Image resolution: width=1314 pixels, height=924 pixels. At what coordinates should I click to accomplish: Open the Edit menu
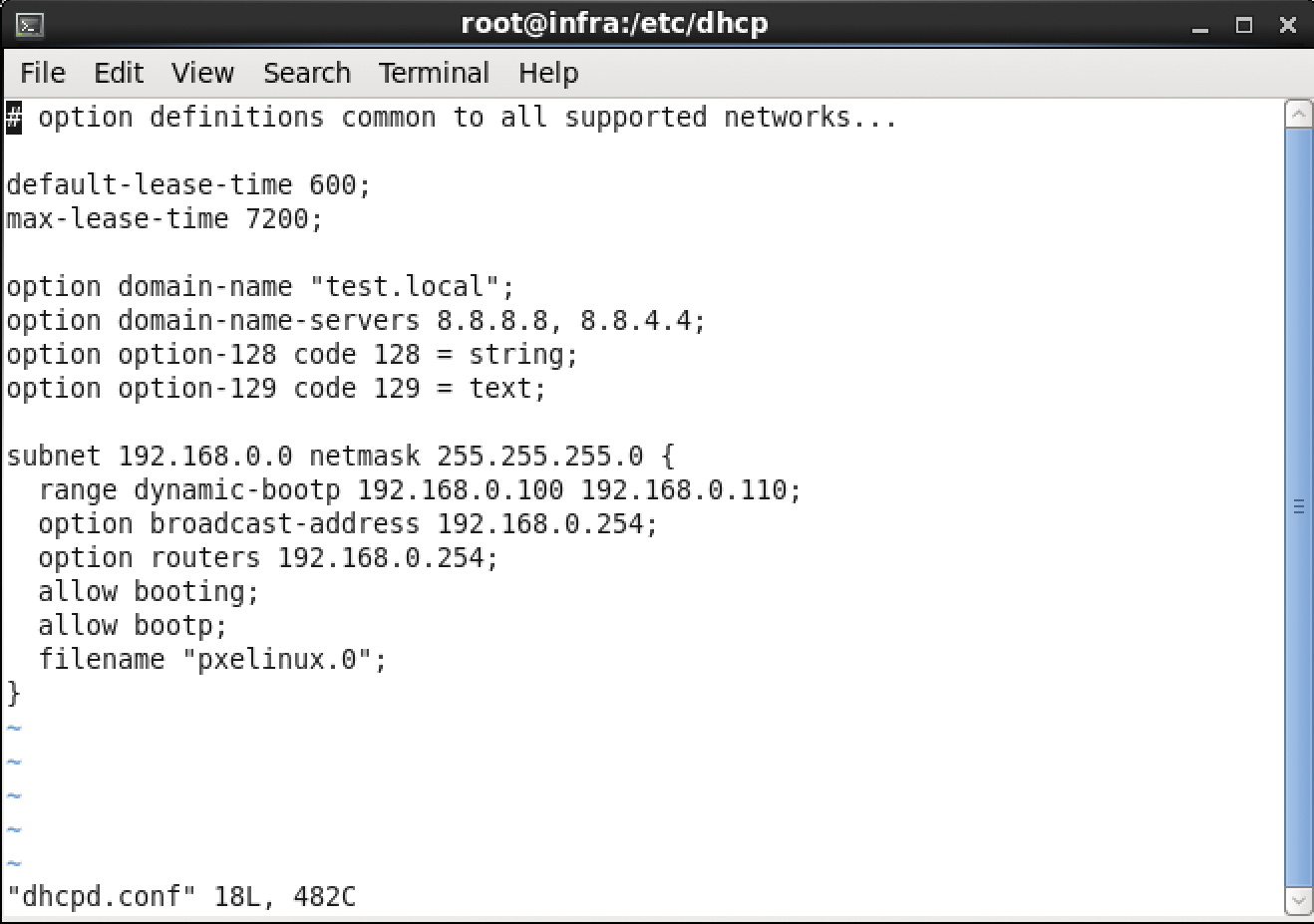[x=119, y=73]
